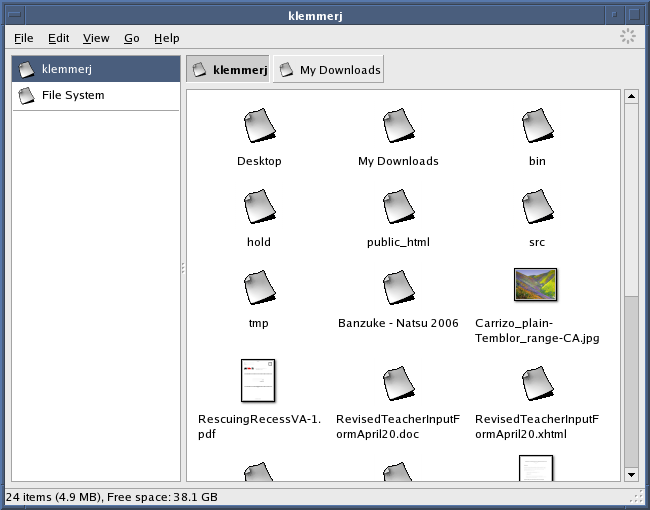Open the File menu
This screenshot has height=510, width=650.
pyautogui.click(x=24, y=38)
